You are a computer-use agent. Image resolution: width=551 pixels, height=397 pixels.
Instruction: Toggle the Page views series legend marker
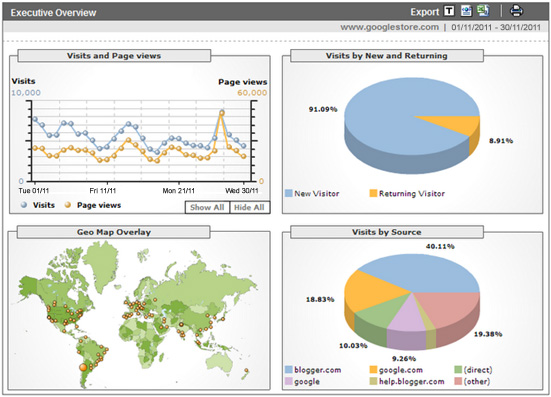pos(68,205)
